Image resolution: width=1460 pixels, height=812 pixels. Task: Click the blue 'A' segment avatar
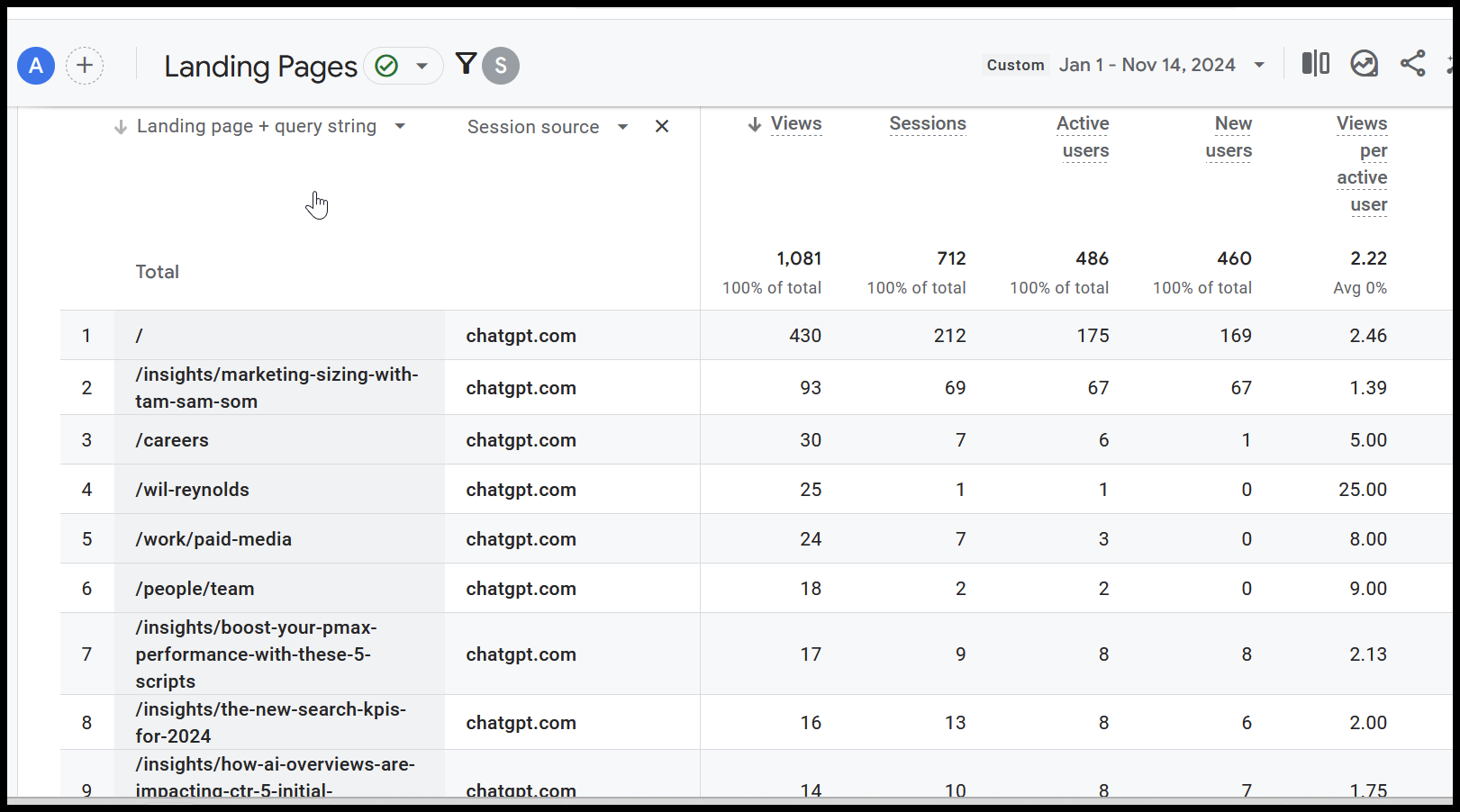[36, 66]
